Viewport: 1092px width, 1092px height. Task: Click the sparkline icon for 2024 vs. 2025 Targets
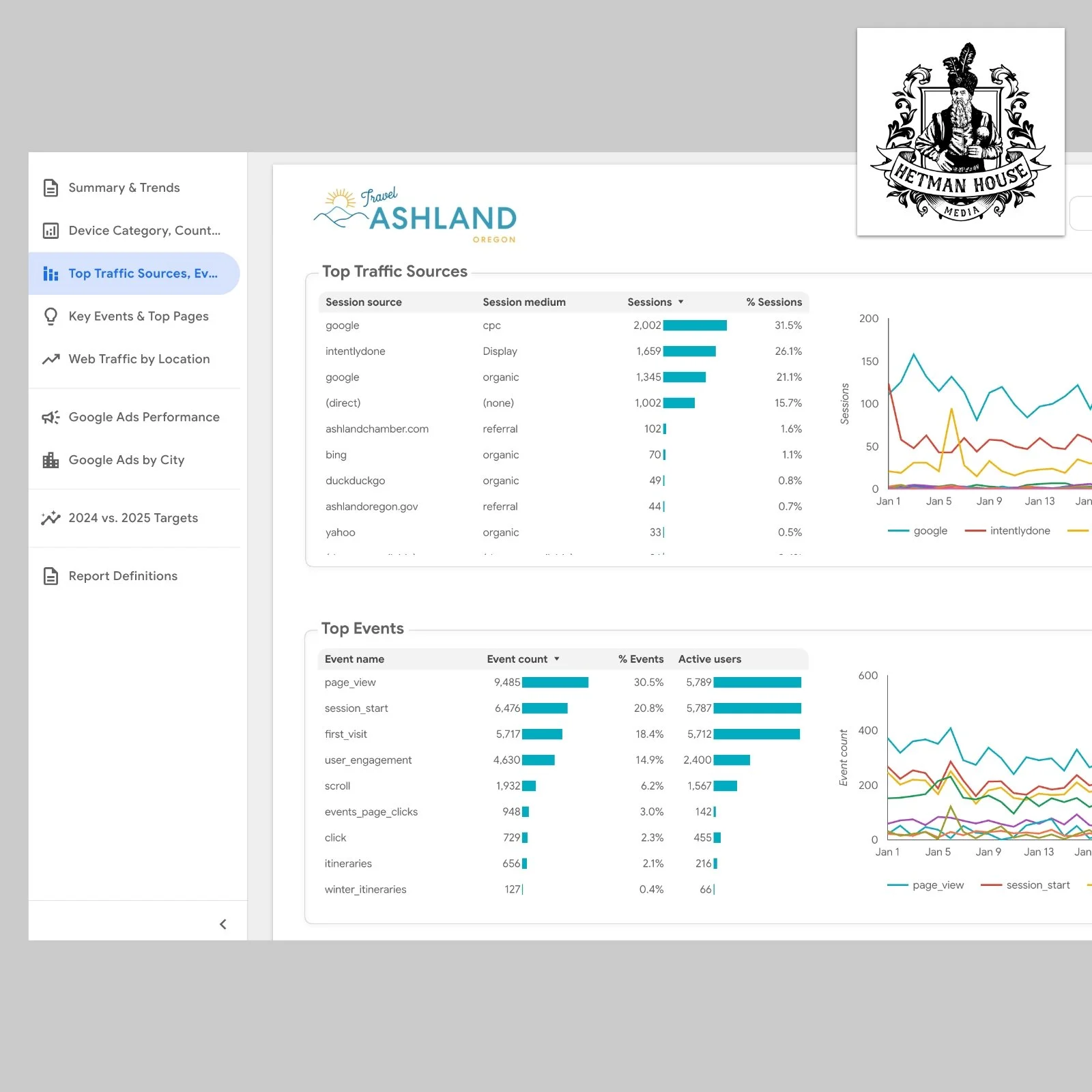[x=51, y=518]
